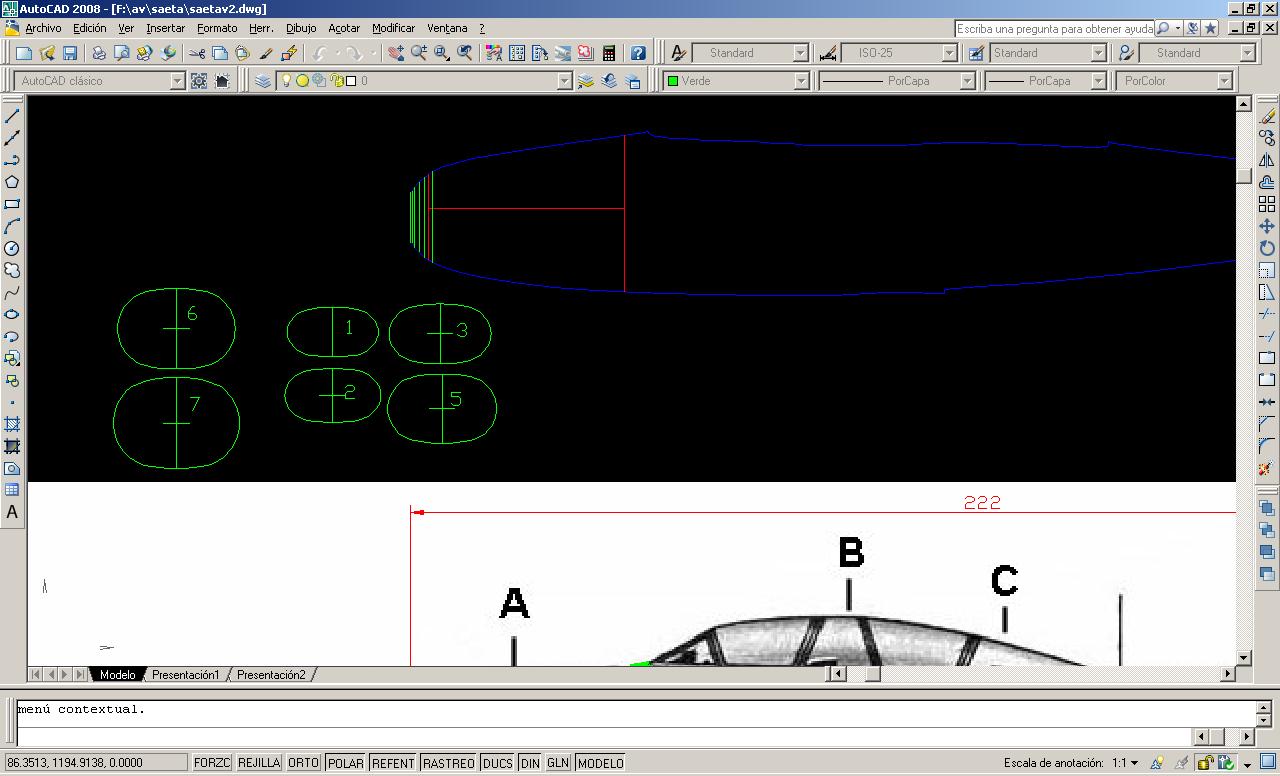
Task: Click the MODELO status bar button
Action: pos(600,763)
